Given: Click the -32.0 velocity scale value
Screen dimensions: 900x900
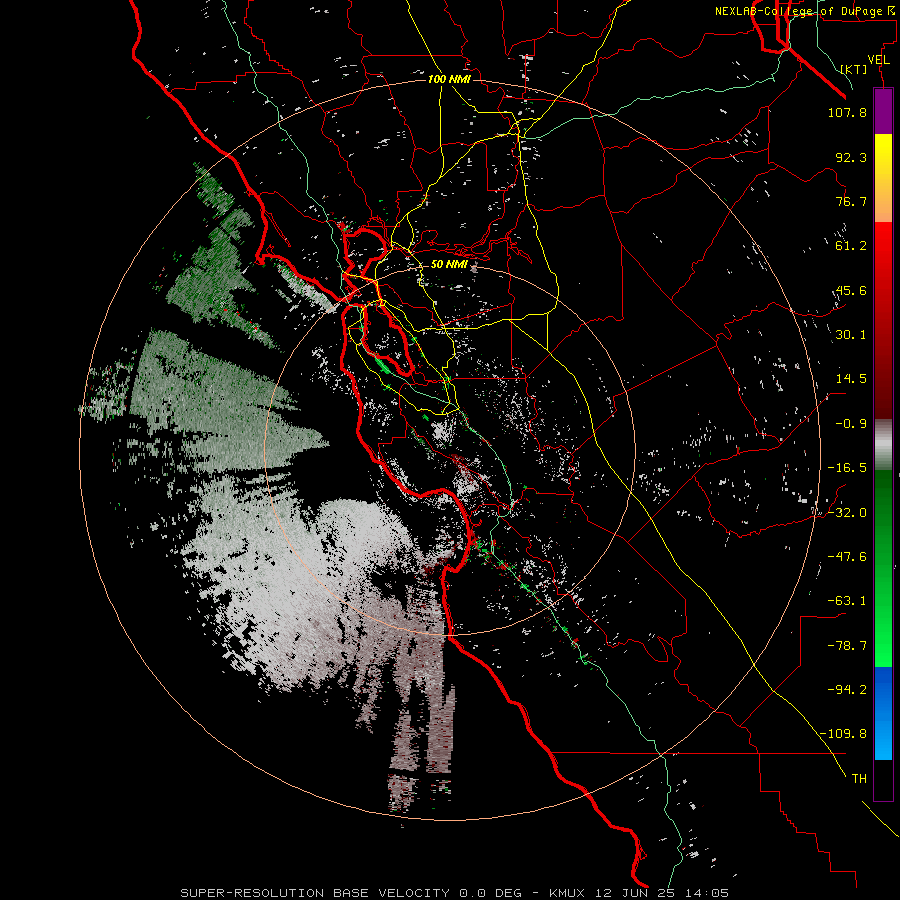Looking at the screenshot, I should tap(847, 513).
